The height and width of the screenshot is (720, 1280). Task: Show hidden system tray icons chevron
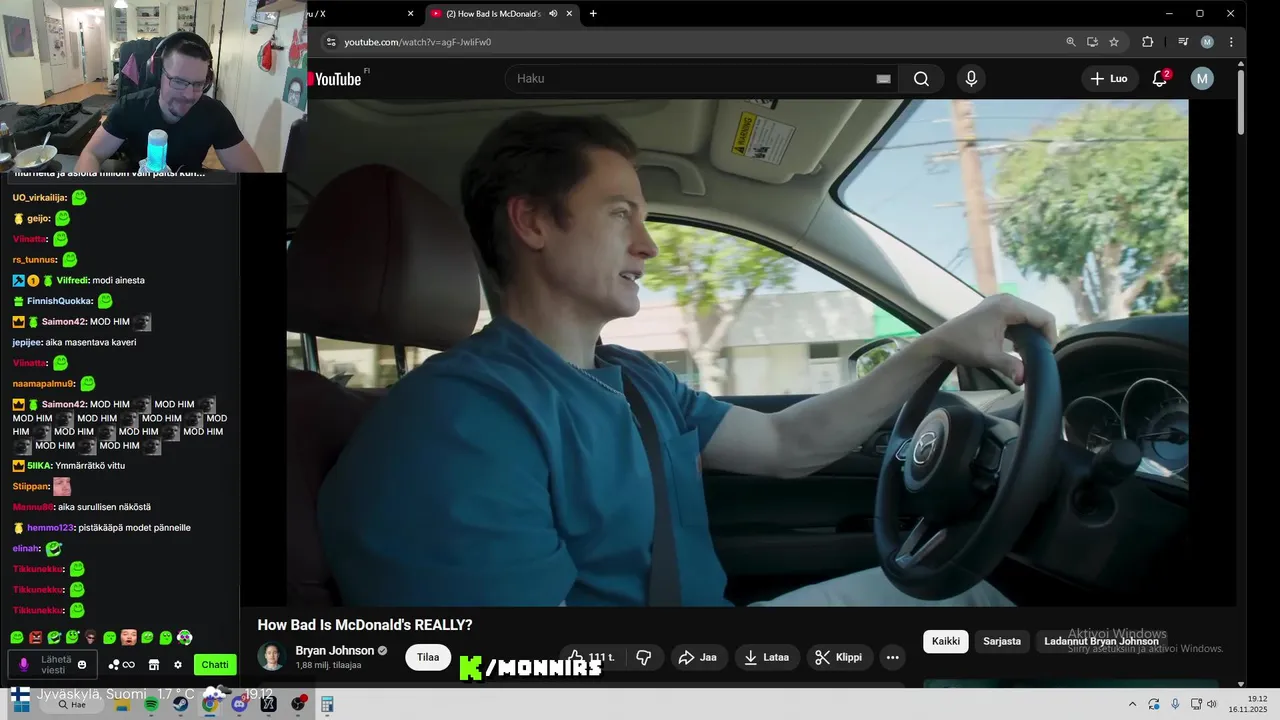click(x=1132, y=705)
